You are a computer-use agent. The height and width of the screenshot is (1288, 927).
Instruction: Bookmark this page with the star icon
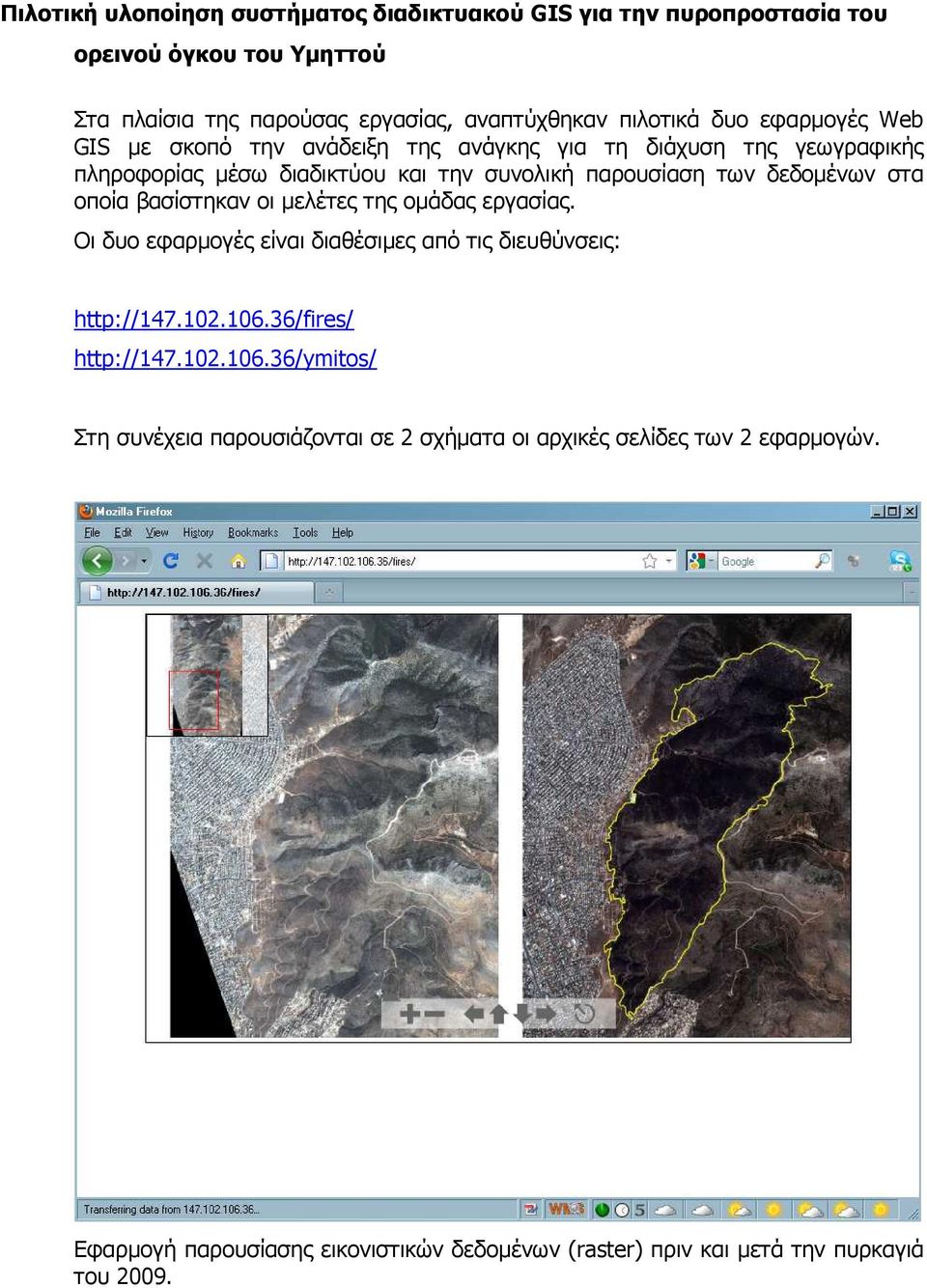tap(650, 561)
